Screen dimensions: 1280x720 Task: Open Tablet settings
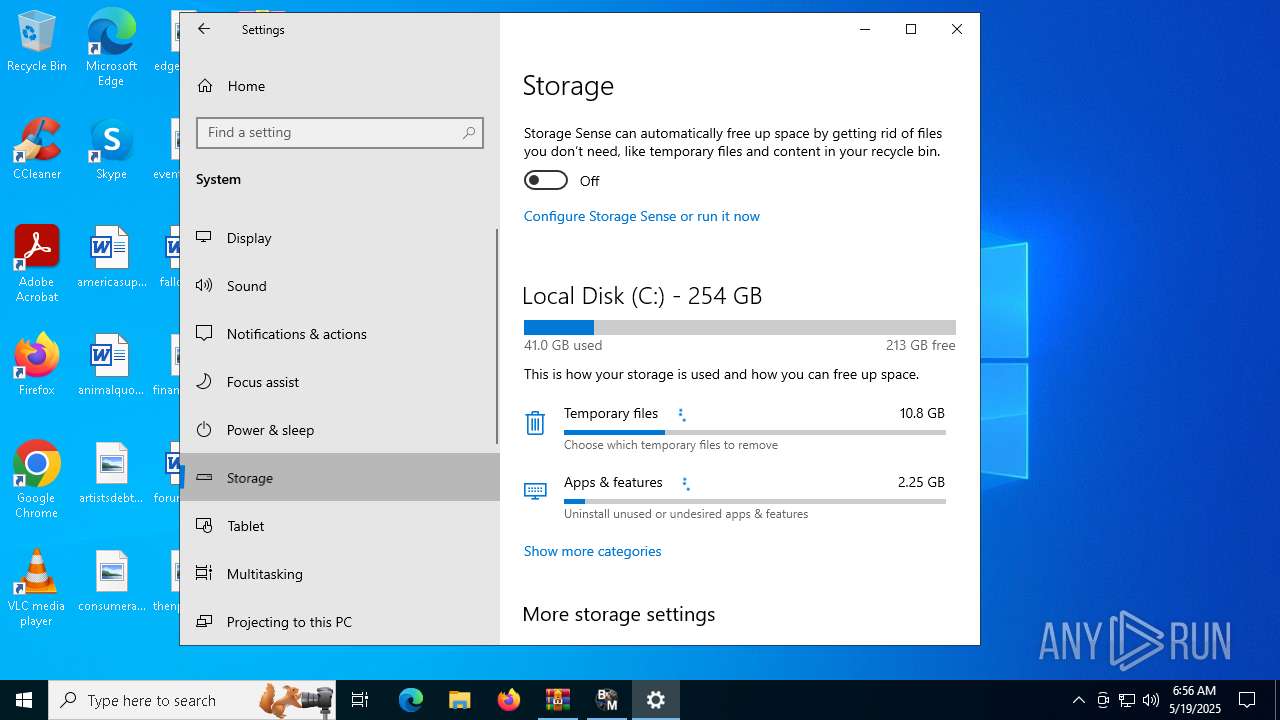340,526
